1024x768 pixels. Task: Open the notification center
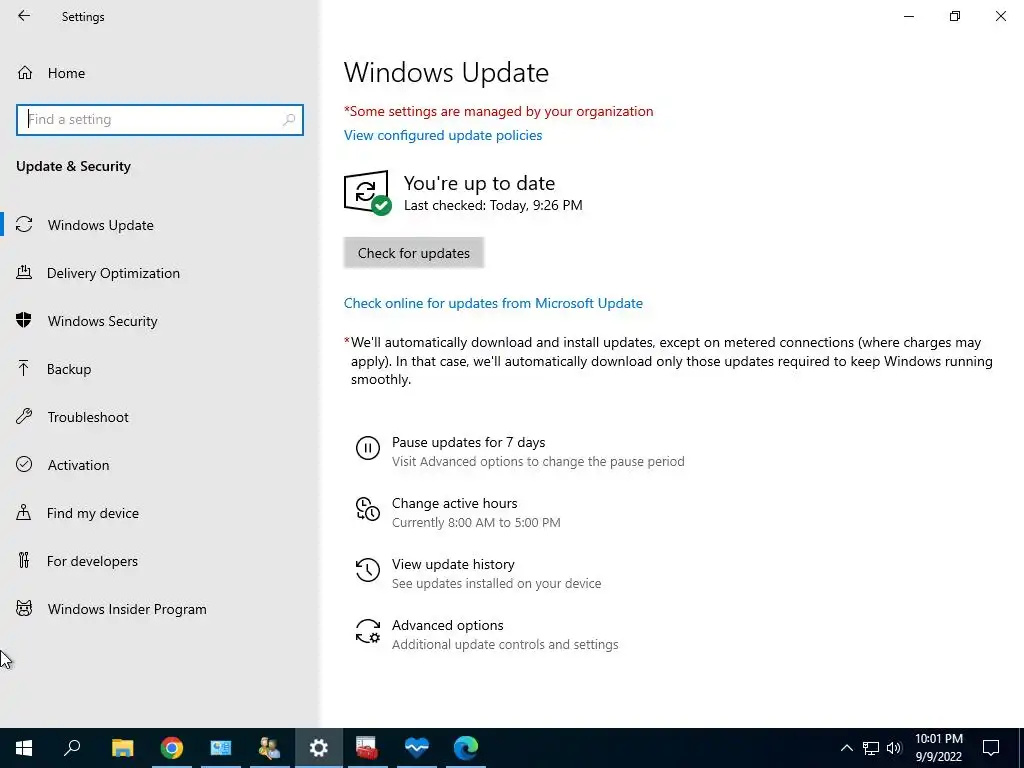[x=991, y=748]
